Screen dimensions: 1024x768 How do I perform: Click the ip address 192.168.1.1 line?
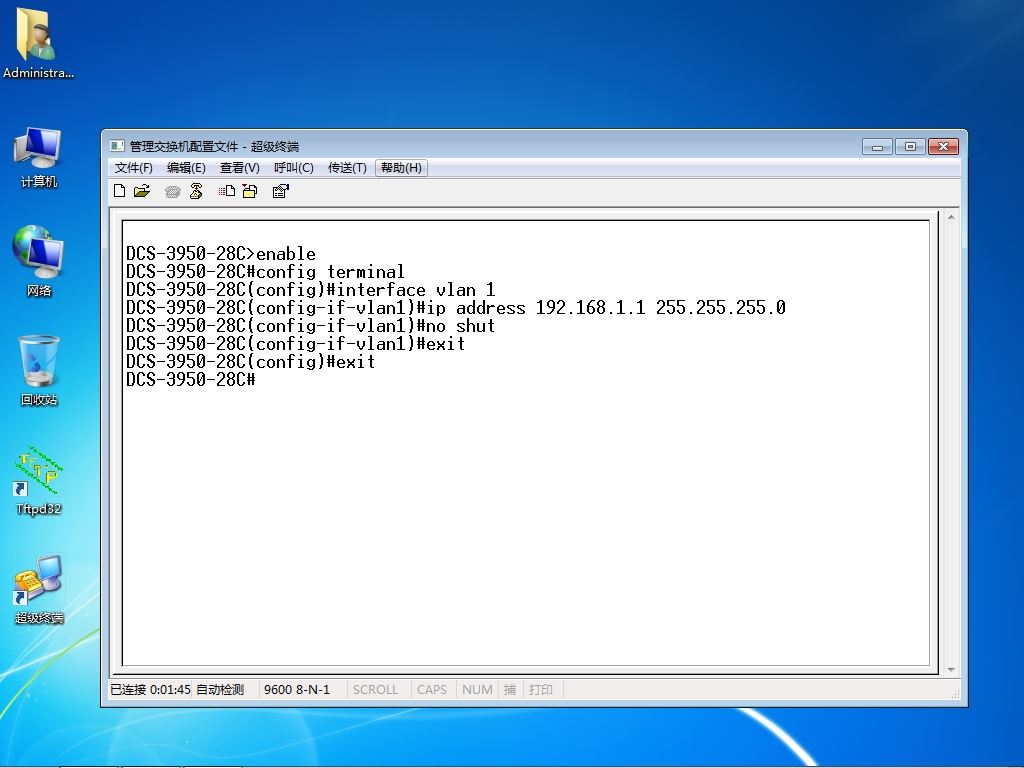[x=456, y=308]
